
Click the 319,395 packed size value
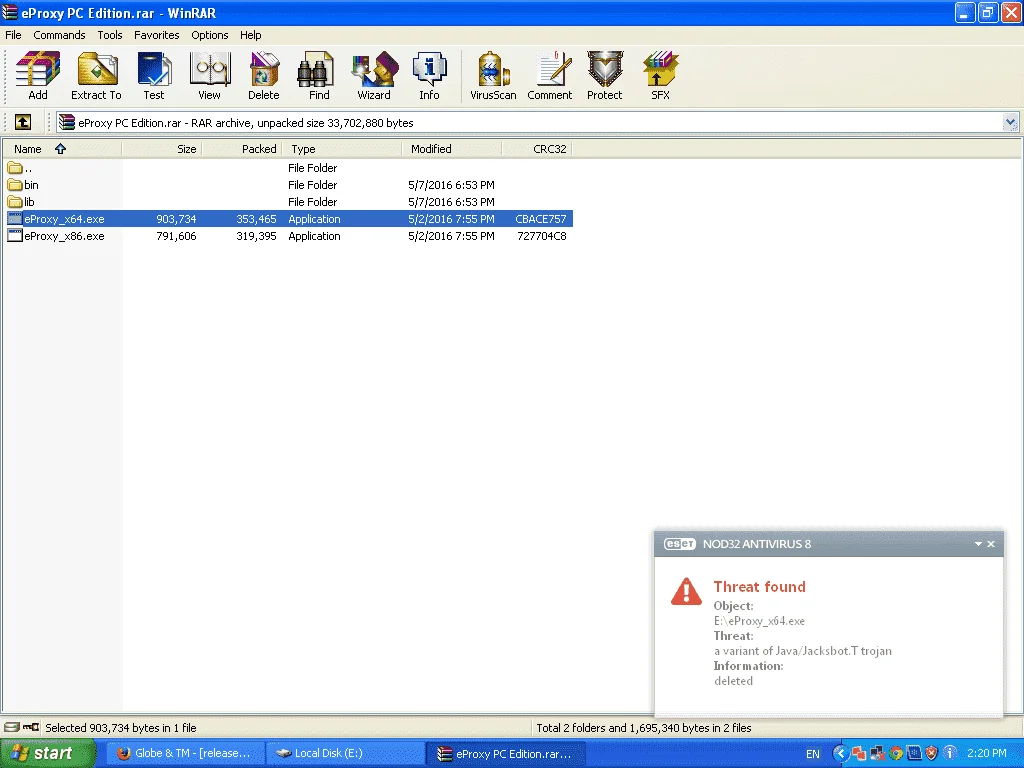tap(256, 236)
